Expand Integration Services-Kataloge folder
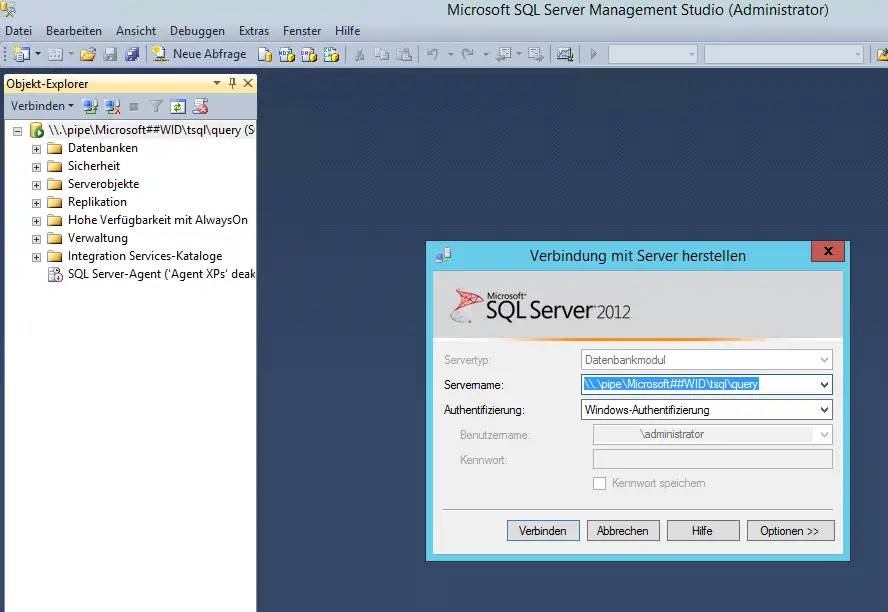888x612 pixels. pyautogui.click(x=36, y=258)
